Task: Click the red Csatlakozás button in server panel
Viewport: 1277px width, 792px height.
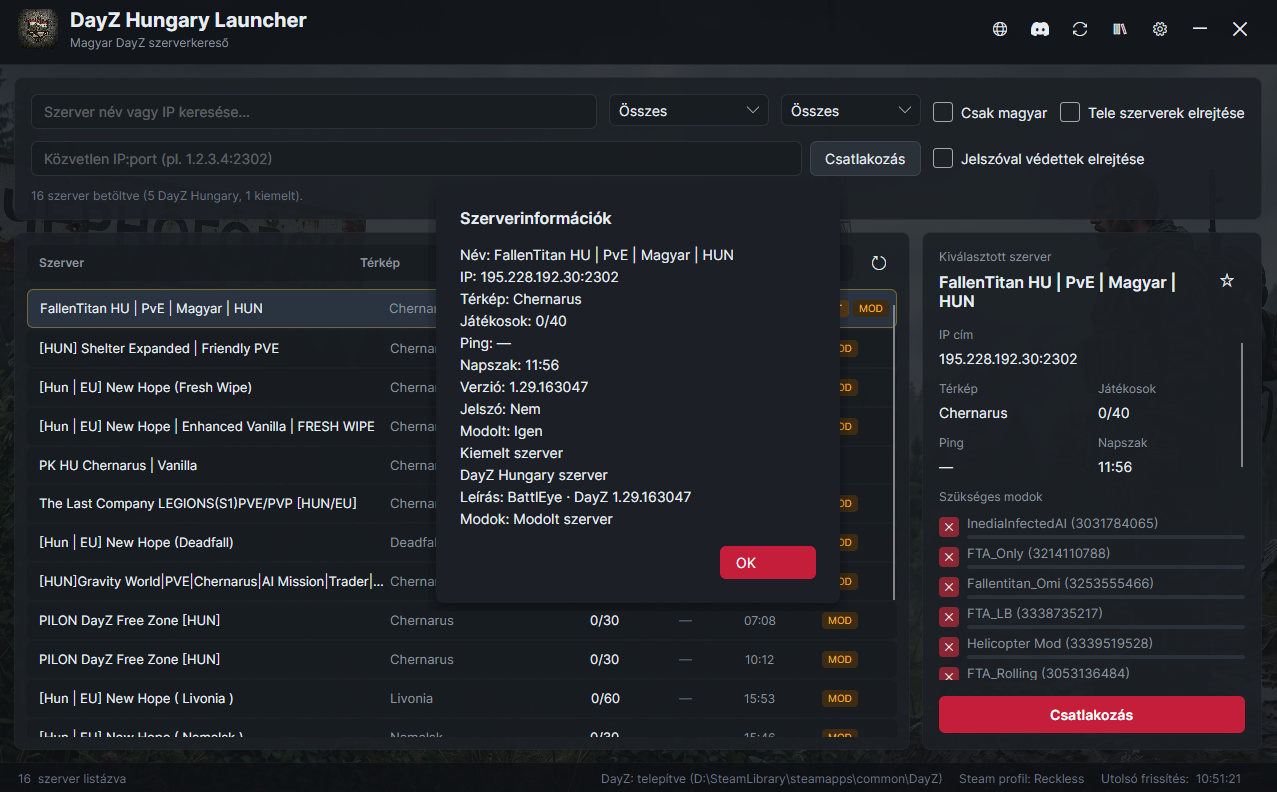Action: point(1091,715)
